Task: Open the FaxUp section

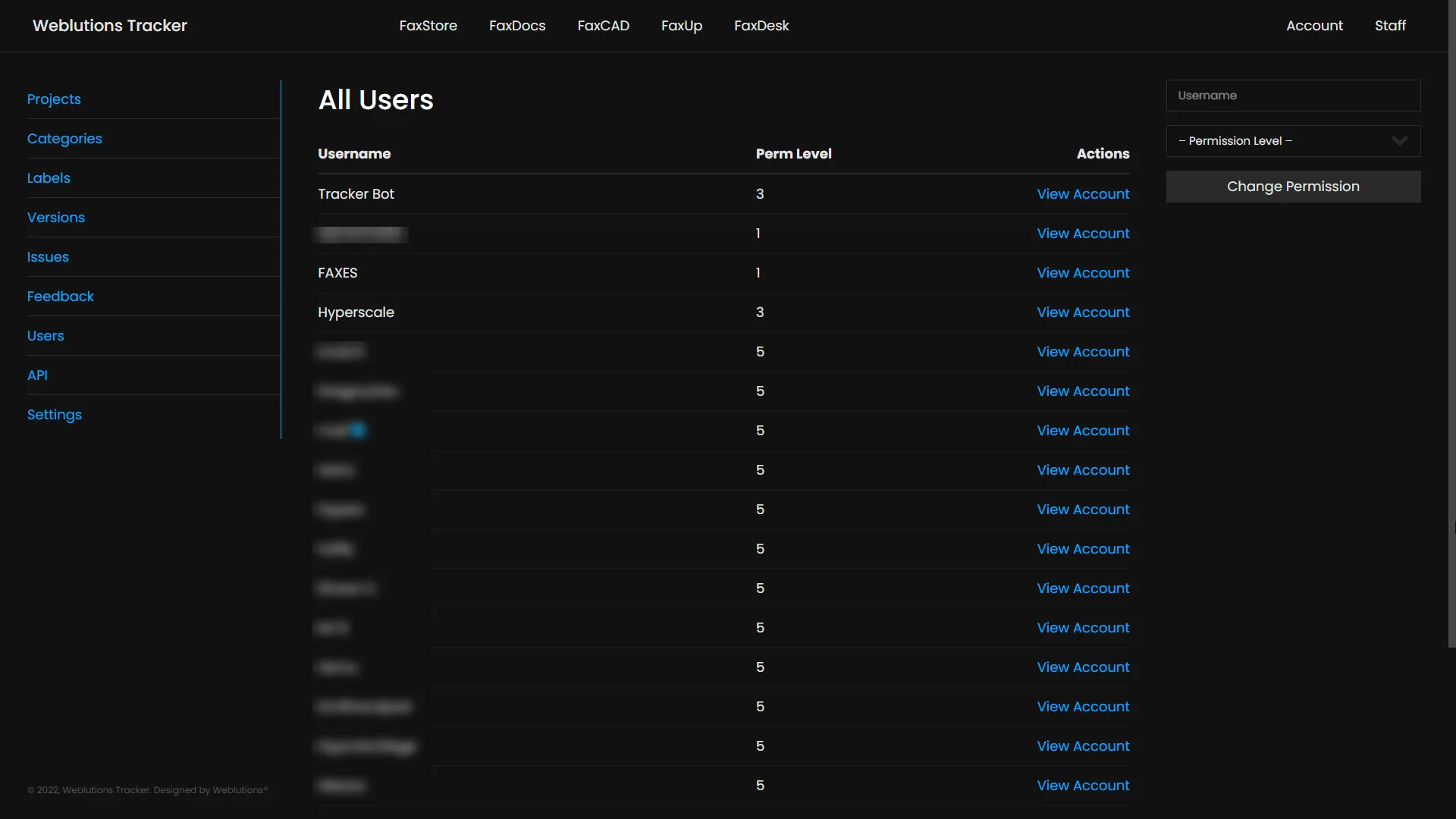Action: pyautogui.click(x=681, y=25)
